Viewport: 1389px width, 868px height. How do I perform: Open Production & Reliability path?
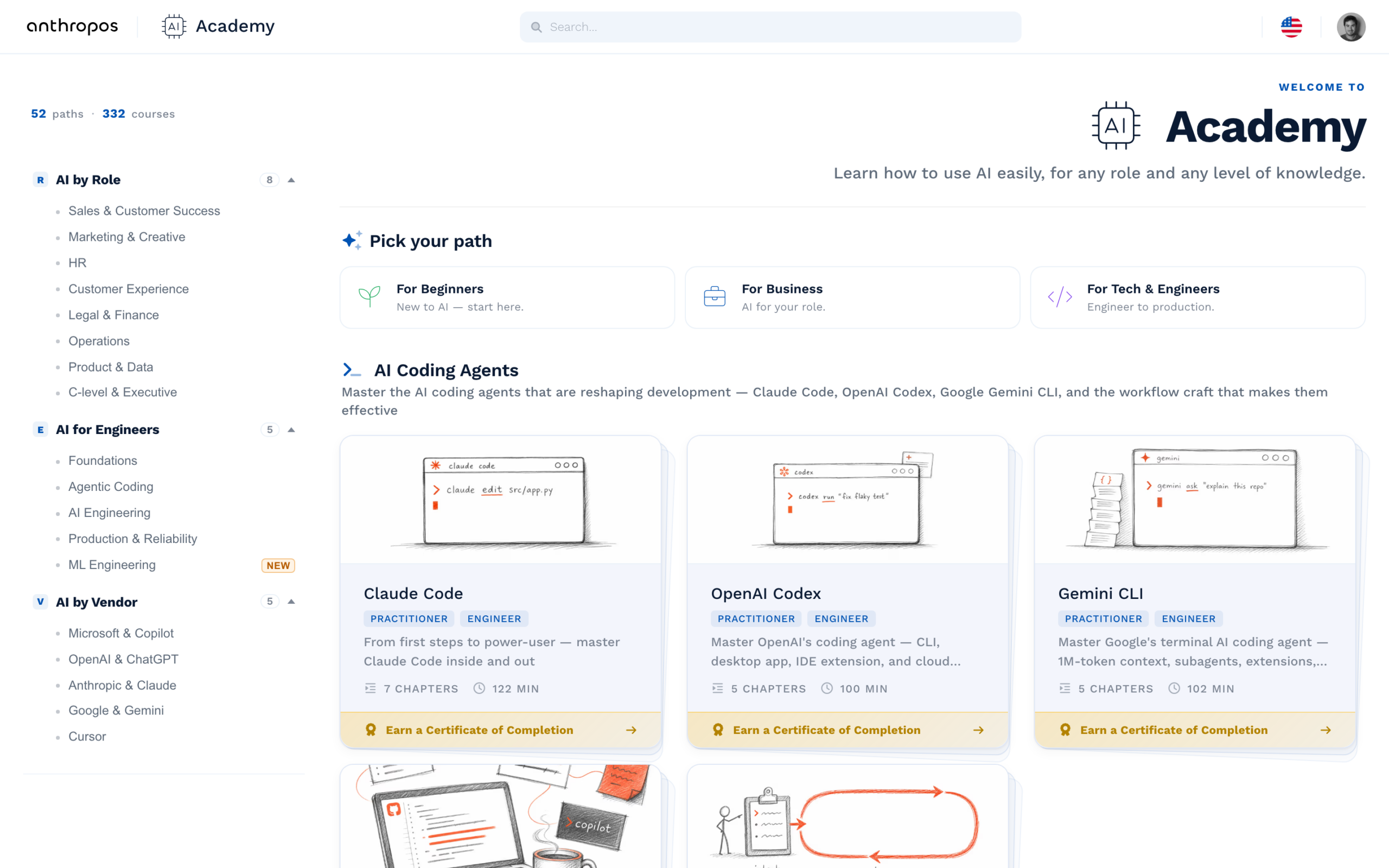tap(132, 539)
